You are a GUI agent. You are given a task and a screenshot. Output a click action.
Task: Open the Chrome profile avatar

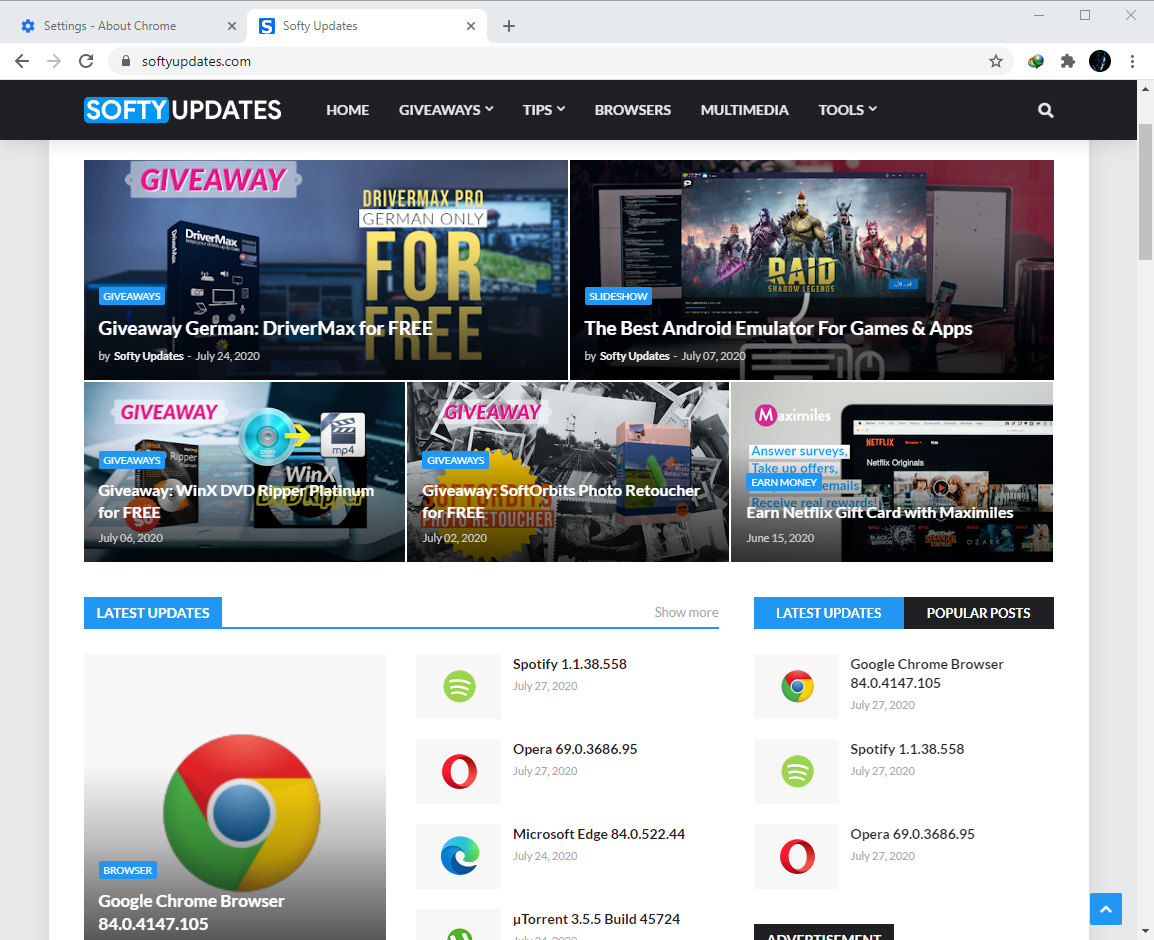tap(1100, 61)
